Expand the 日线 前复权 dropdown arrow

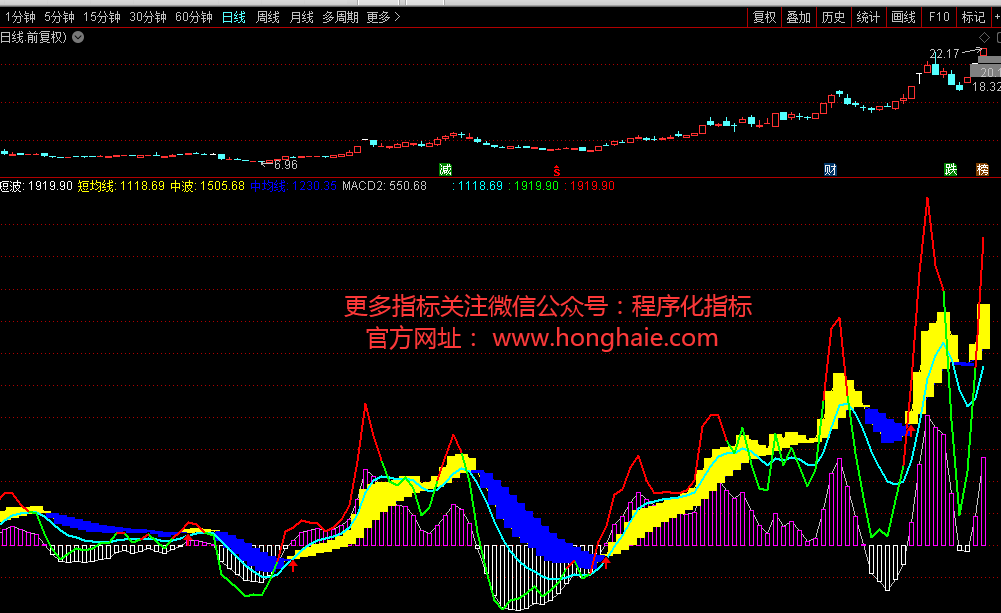78,37
